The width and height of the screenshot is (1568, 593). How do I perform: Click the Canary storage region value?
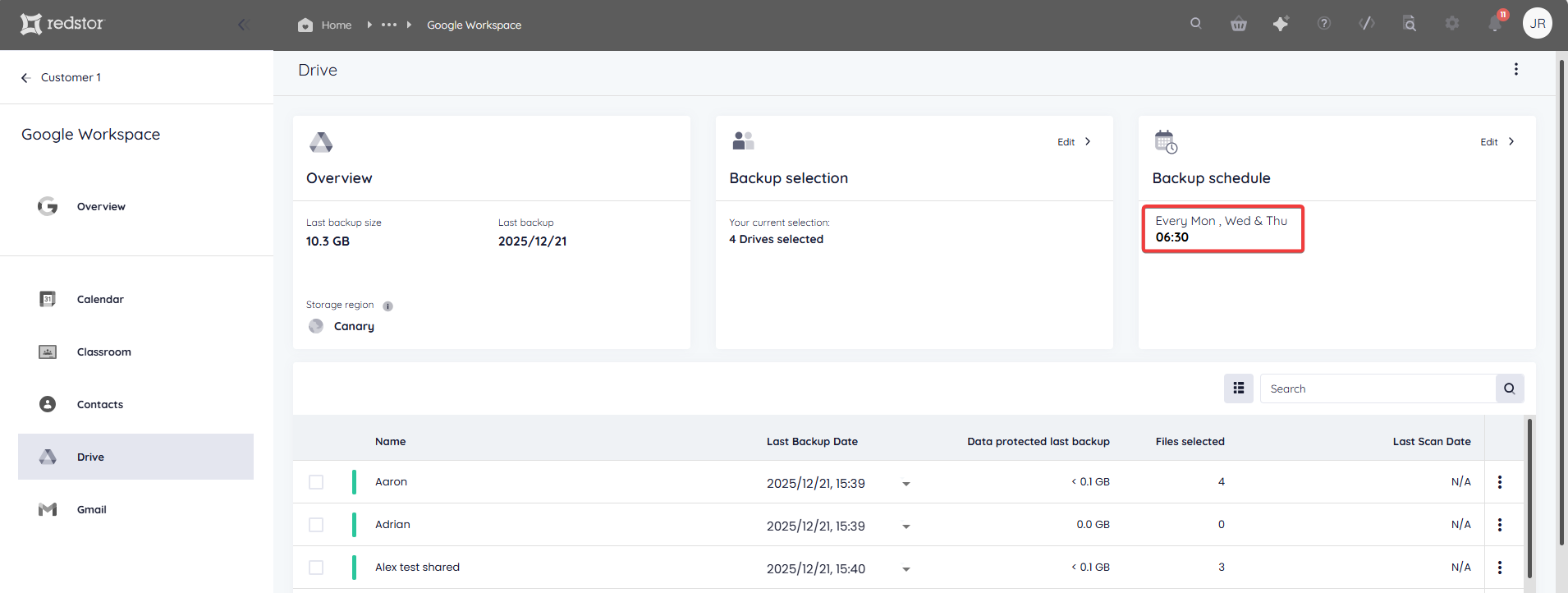click(354, 326)
